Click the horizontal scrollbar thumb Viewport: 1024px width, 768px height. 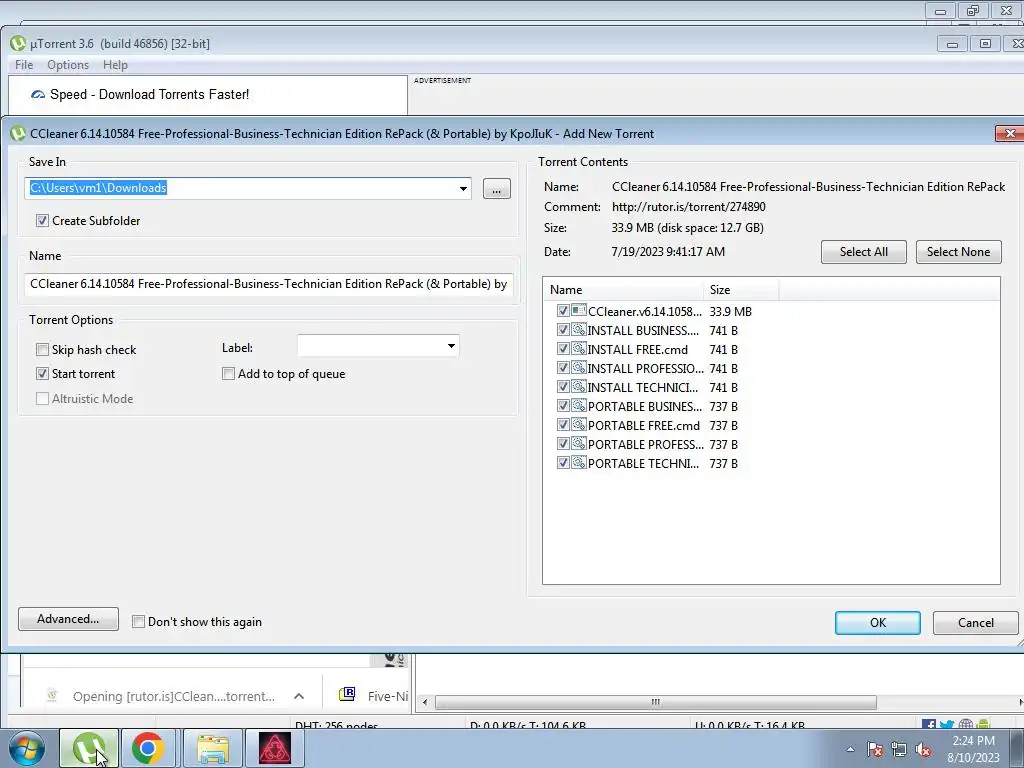tap(656, 703)
